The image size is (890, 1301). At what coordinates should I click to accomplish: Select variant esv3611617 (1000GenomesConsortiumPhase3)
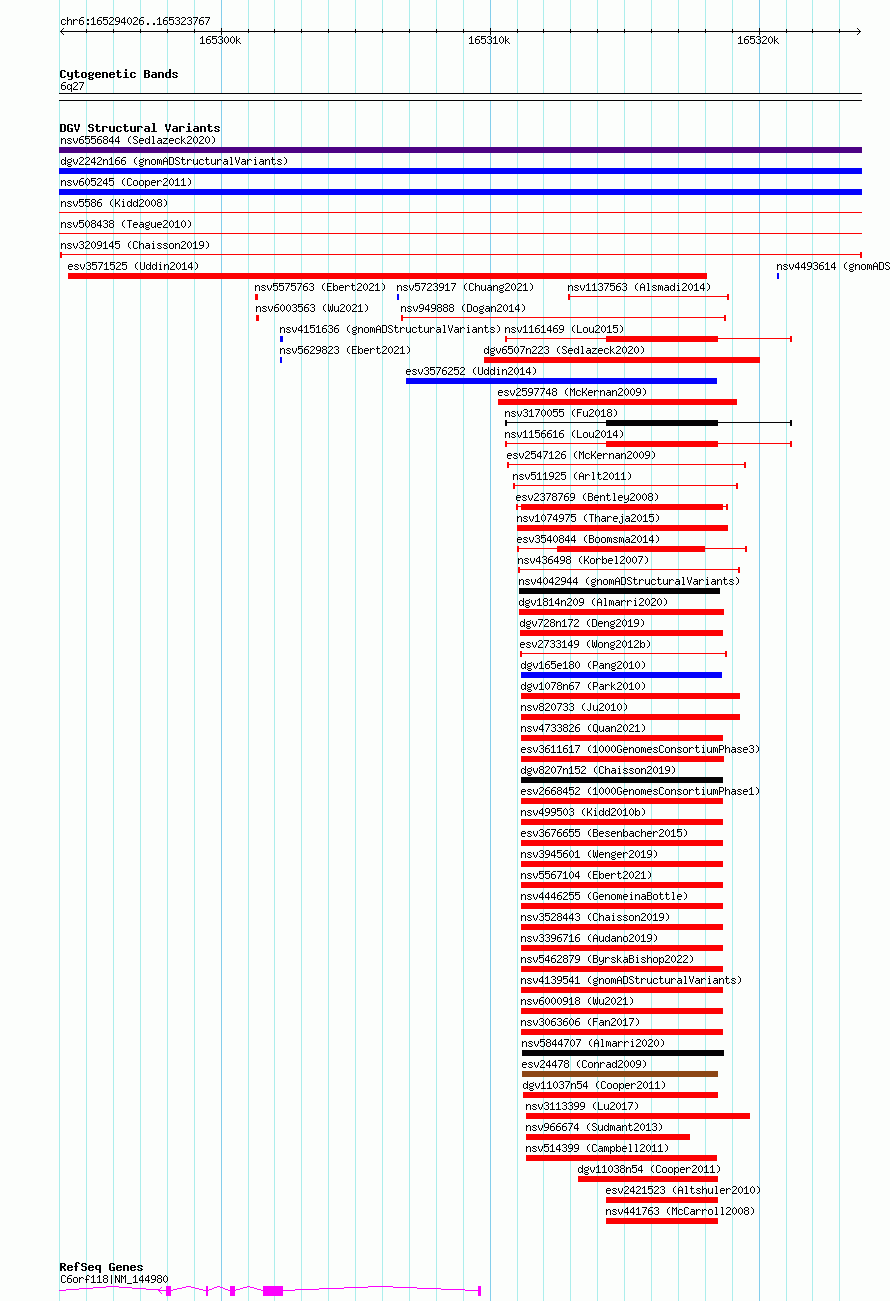(640, 749)
